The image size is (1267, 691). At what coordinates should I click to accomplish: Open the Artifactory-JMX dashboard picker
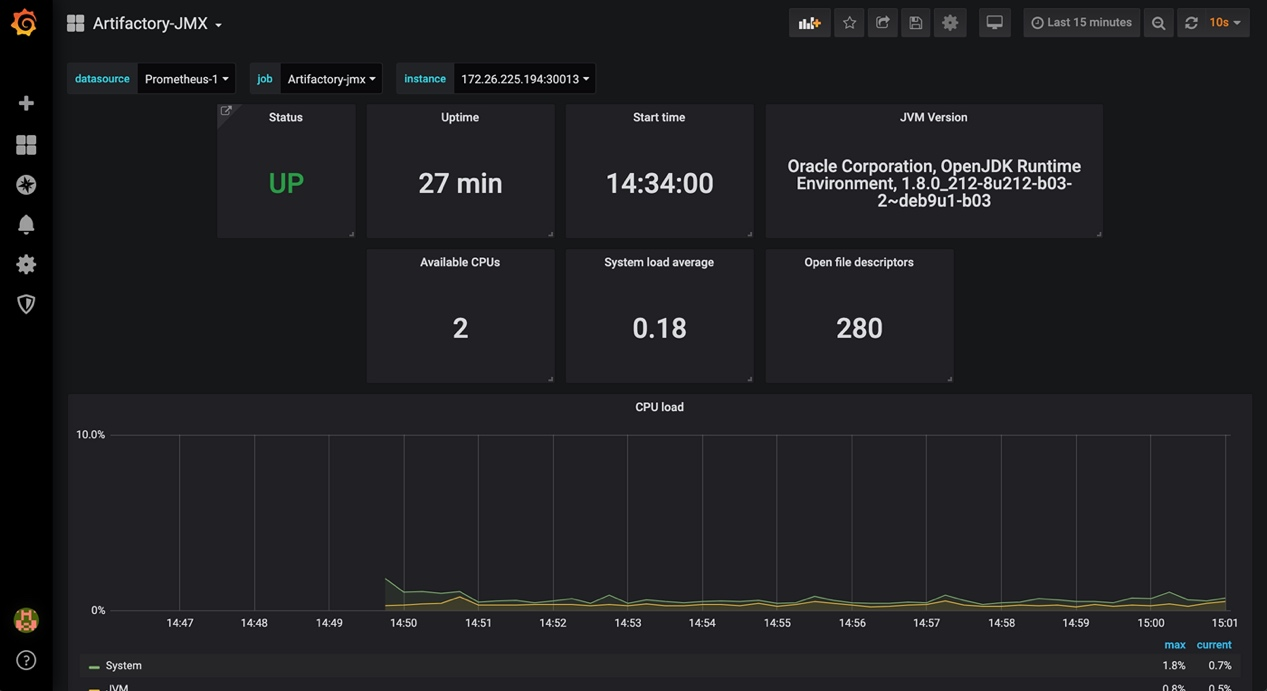click(157, 23)
